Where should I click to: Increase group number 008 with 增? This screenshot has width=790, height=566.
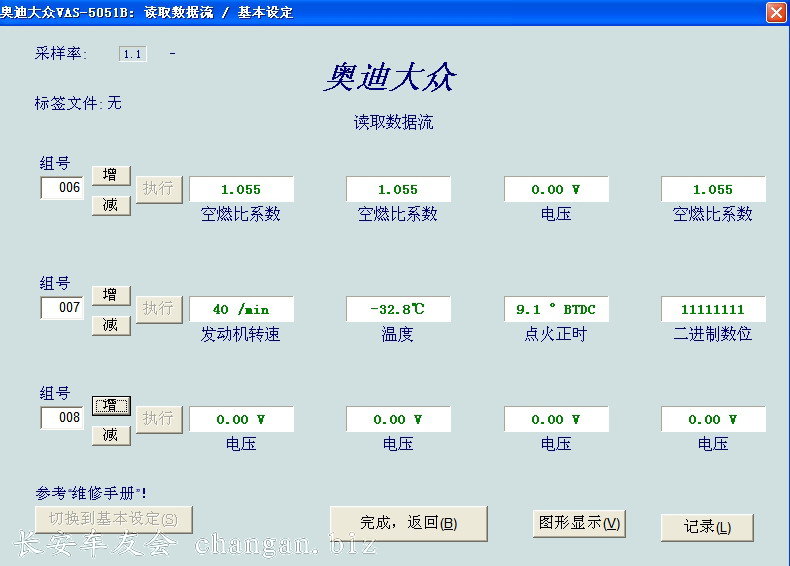click(111, 405)
